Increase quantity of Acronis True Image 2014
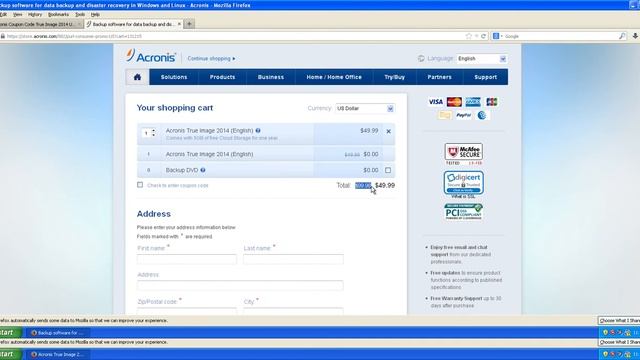 pos(154,131)
